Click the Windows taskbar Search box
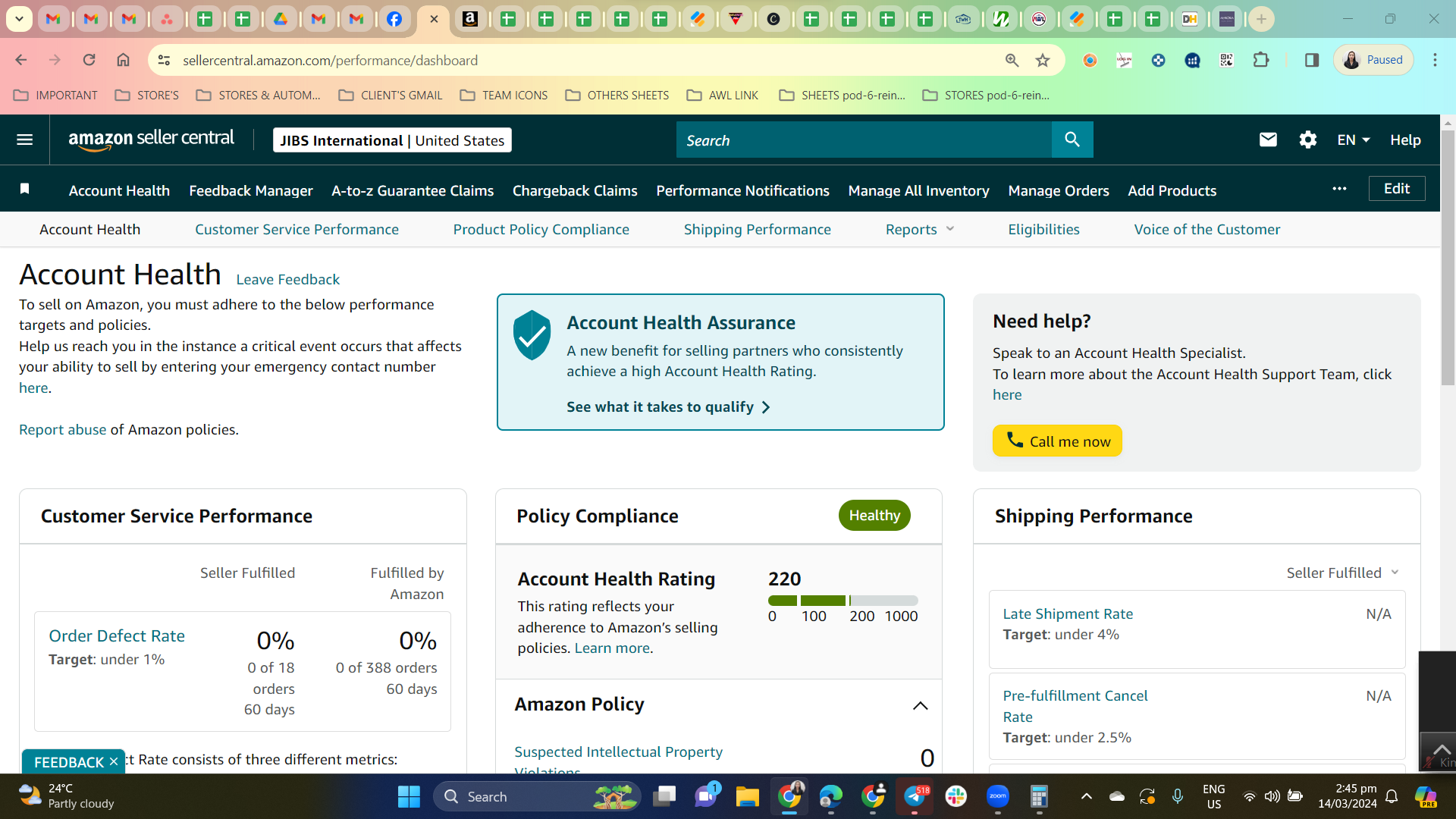 click(x=537, y=796)
